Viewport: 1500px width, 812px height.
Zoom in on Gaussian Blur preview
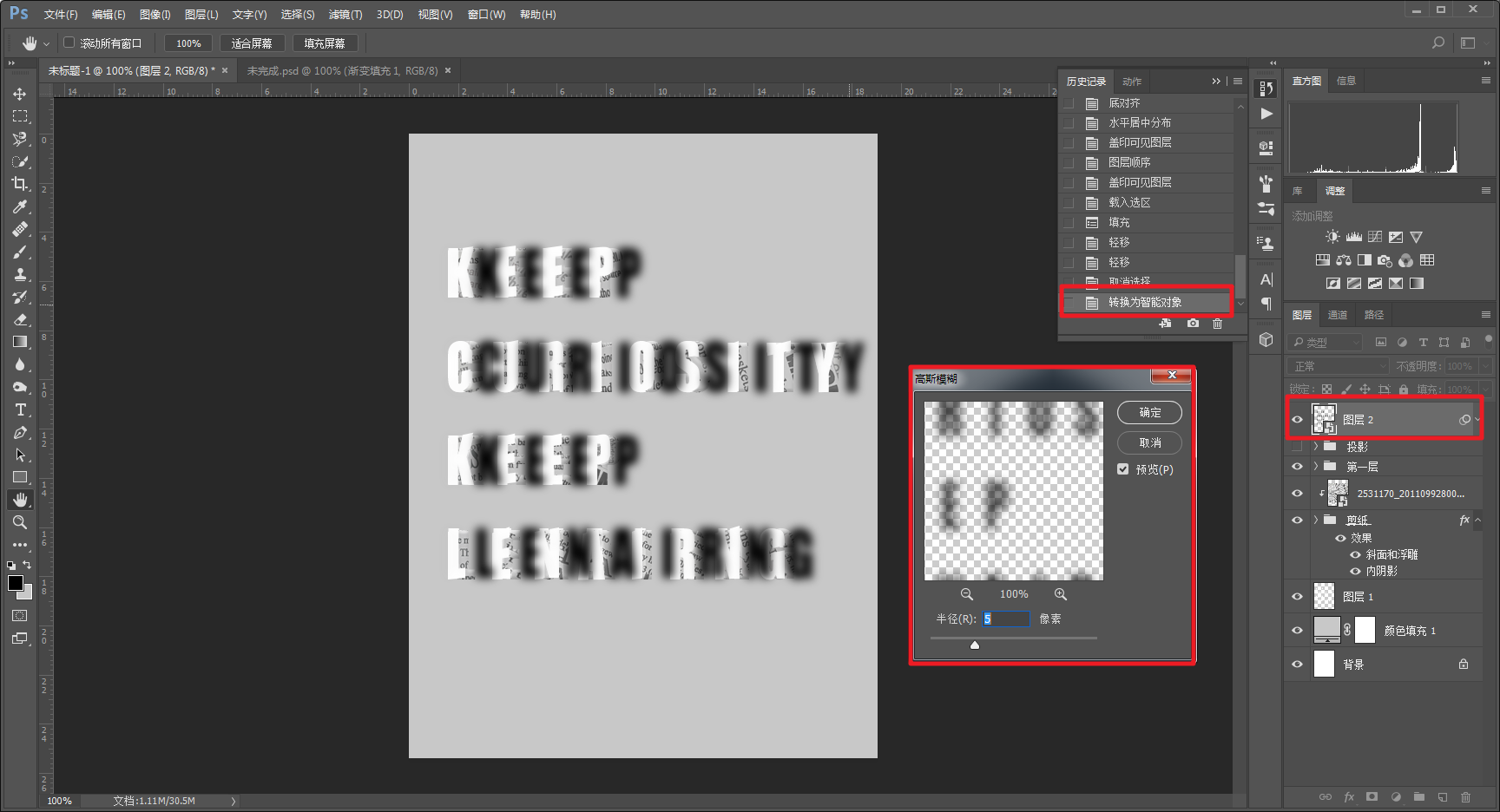(x=1061, y=594)
